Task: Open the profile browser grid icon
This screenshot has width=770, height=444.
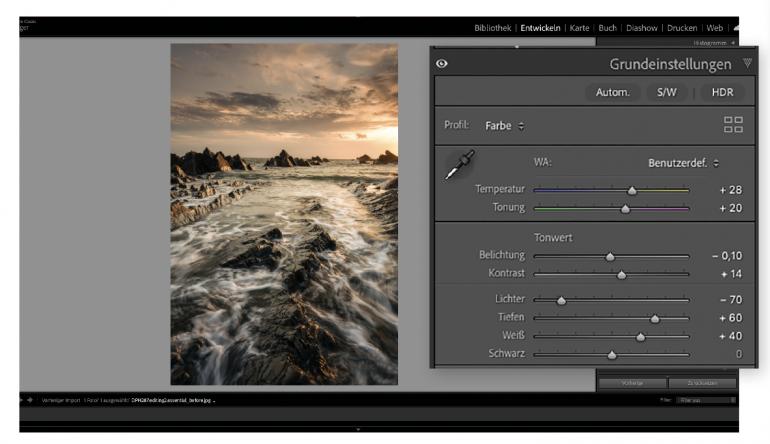Action: pos(733,124)
